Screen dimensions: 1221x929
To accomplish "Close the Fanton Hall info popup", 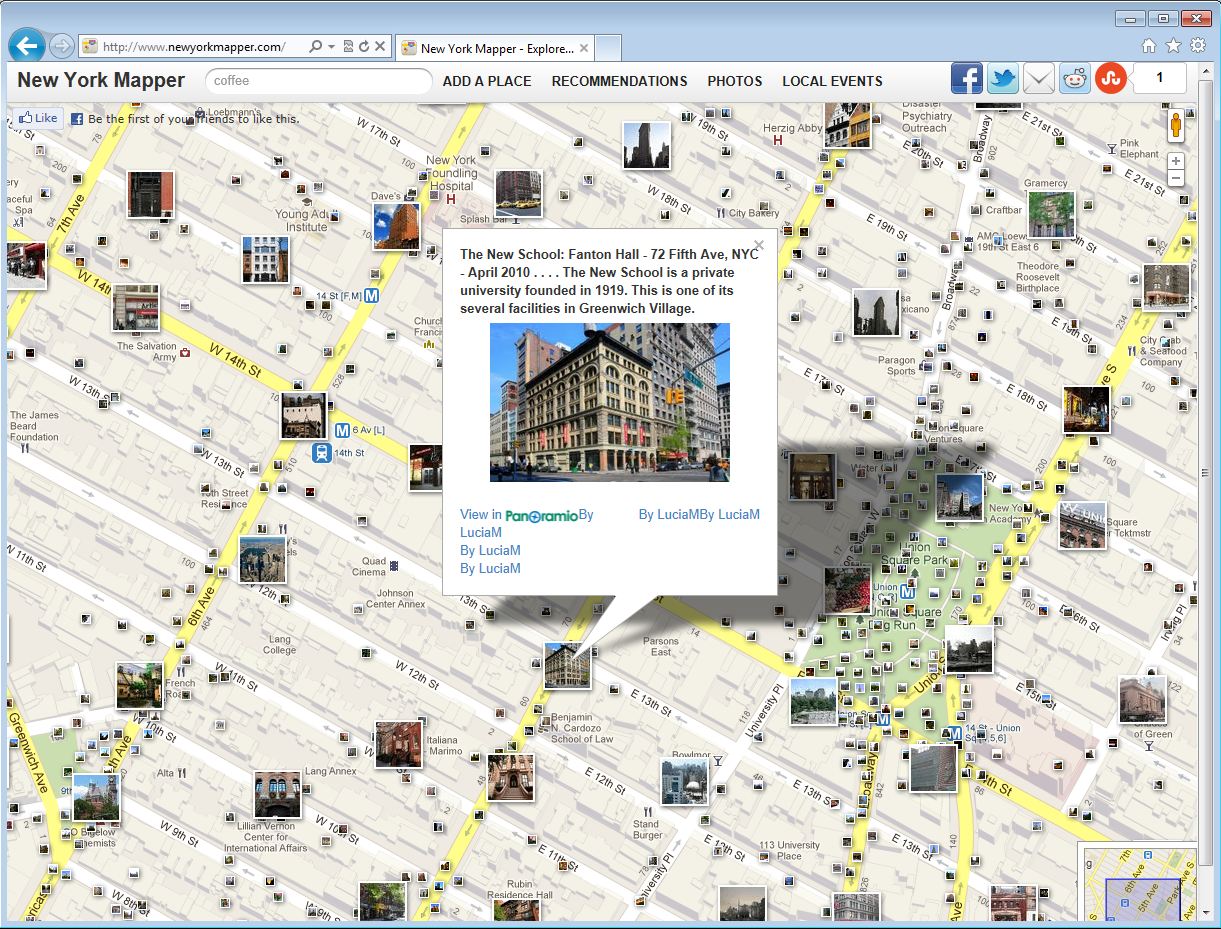I will click(x=759, y=245).
